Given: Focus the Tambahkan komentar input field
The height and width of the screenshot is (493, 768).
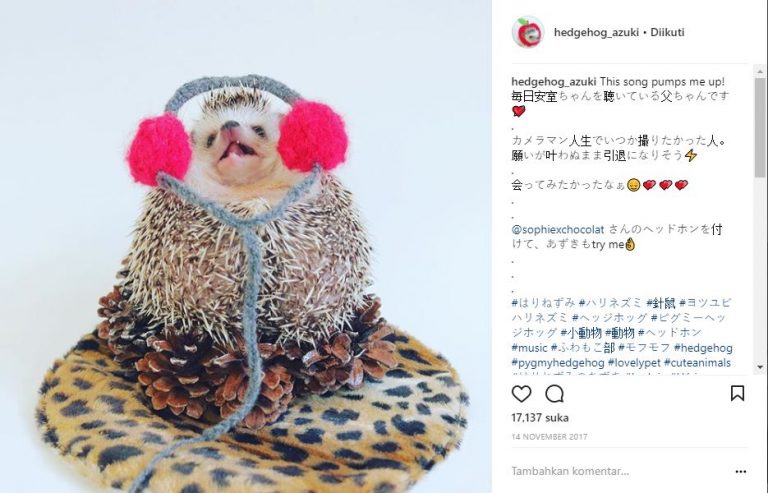Looking at the screenshot, I should tap(617, 471).
